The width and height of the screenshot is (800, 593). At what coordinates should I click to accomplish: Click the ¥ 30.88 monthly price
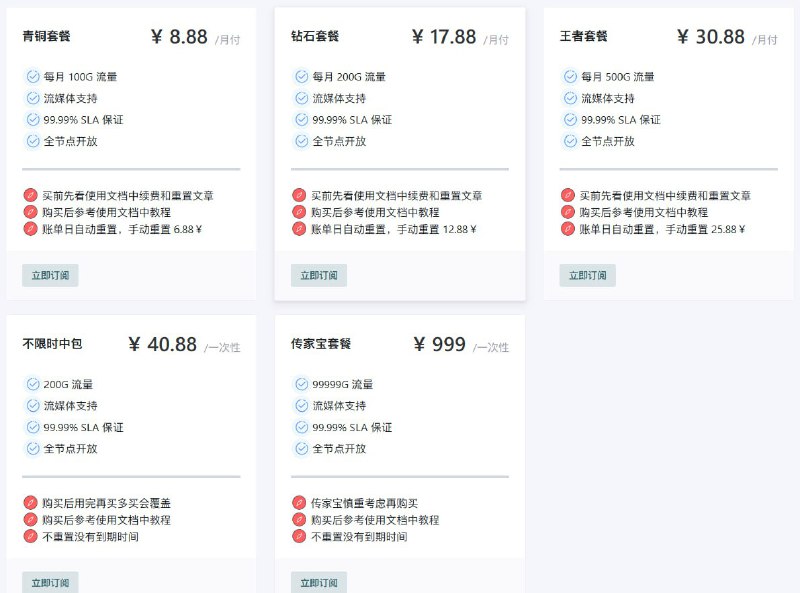(x=711, y=37)
